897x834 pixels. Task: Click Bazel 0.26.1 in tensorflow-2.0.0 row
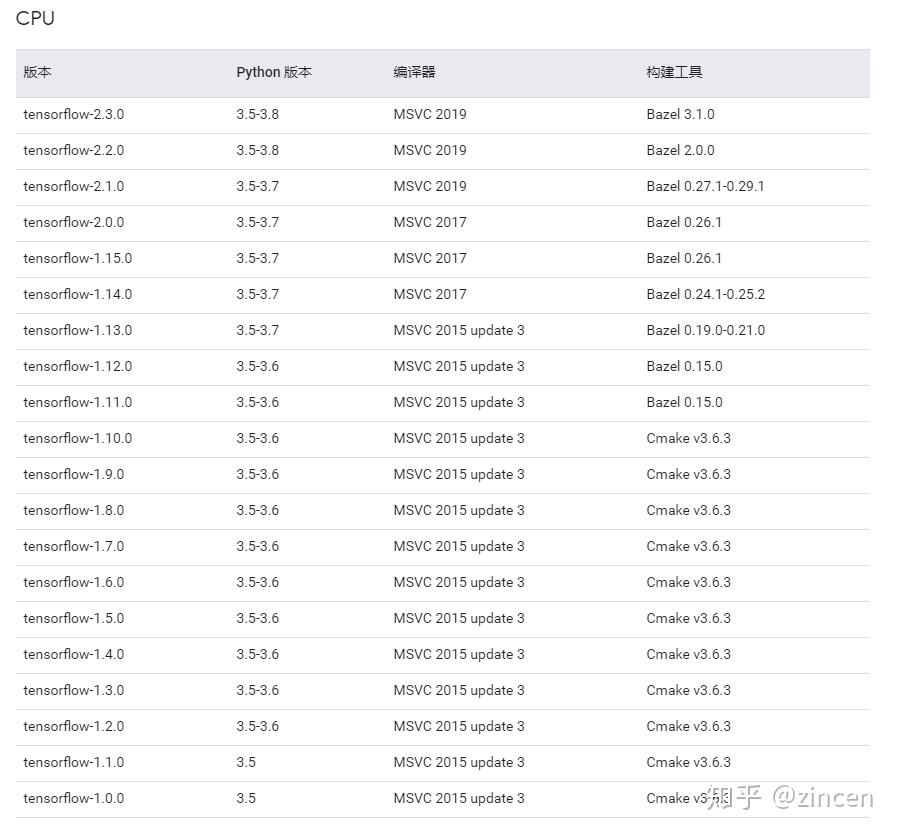[684, 223]
